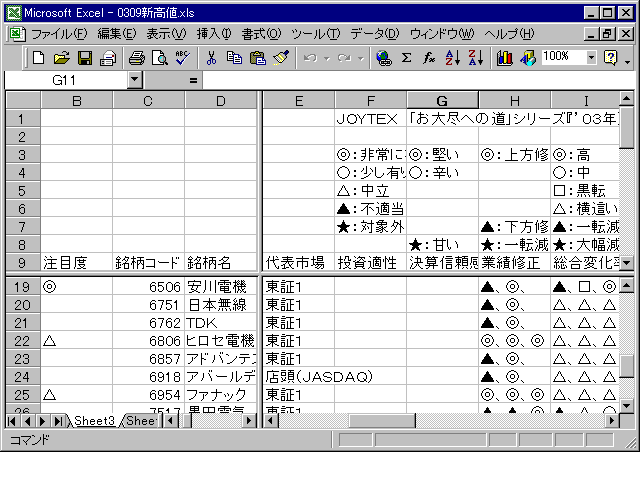
Task: Select the TDK cell
Action: (x=221, y=323)
